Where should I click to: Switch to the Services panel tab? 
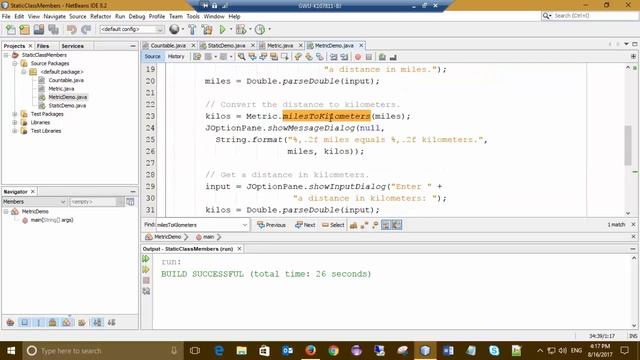pos(73,46)
